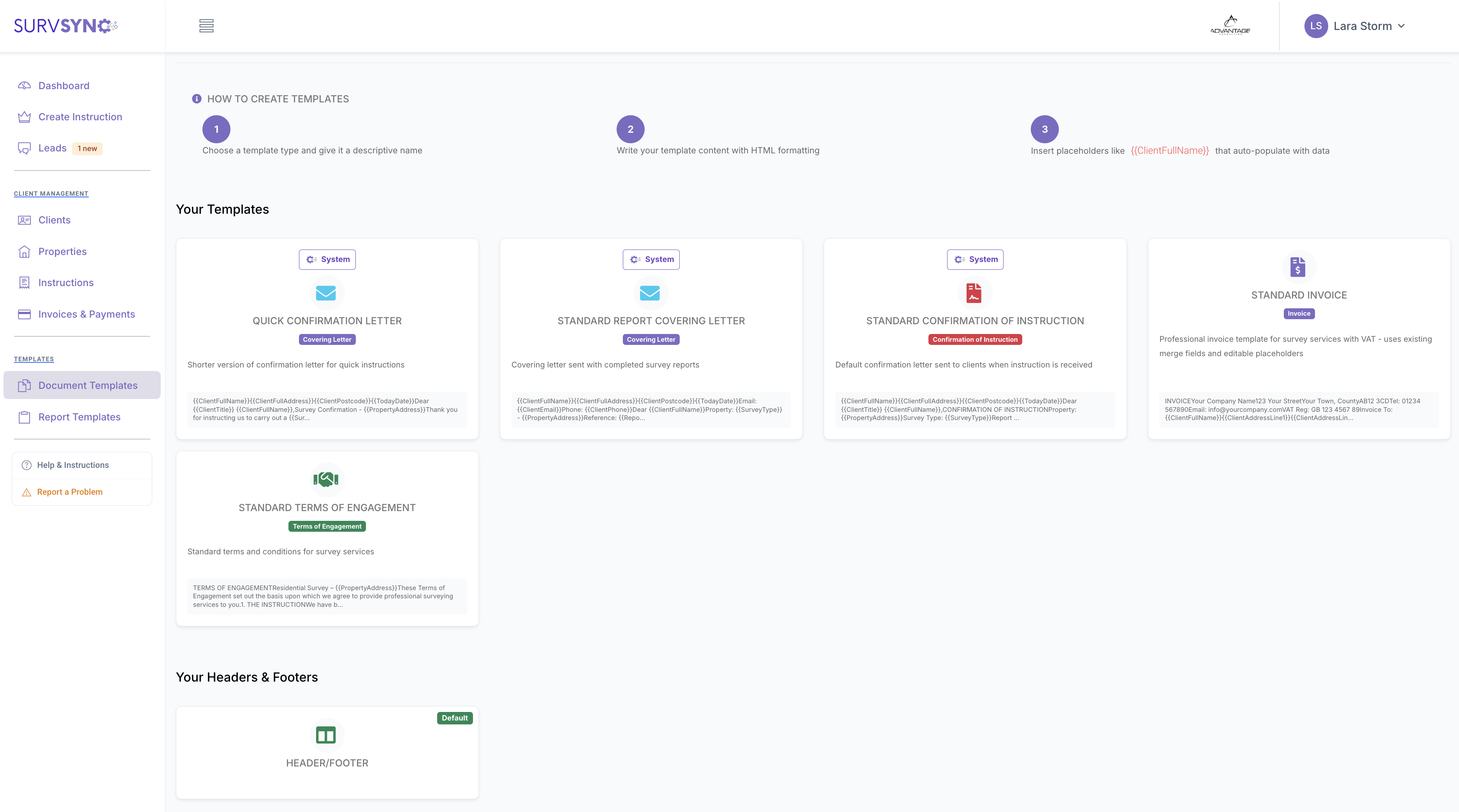Click the purple Invoice tag
This screenshot has height=812, width=1459.
[1299, 314]
